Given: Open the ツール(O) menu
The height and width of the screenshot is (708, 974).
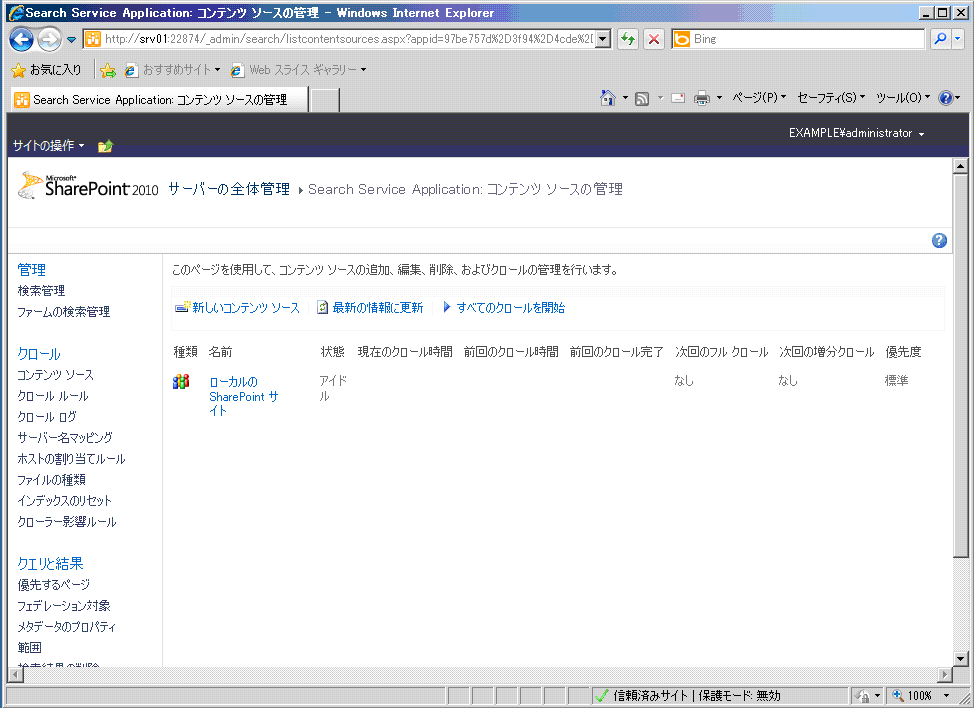Looking at the screenshot, I should tap(903, 98).
